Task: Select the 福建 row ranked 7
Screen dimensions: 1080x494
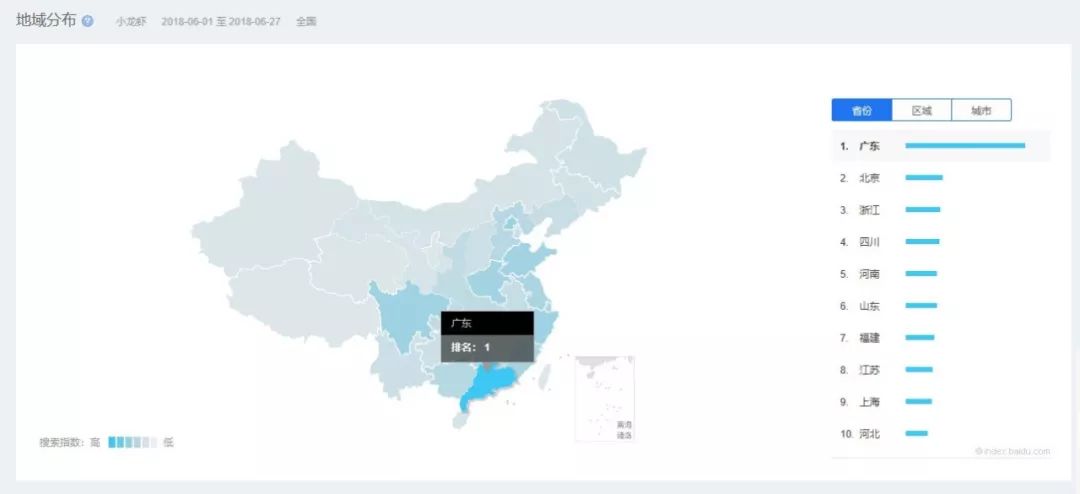Action: (x=941, y=338)
